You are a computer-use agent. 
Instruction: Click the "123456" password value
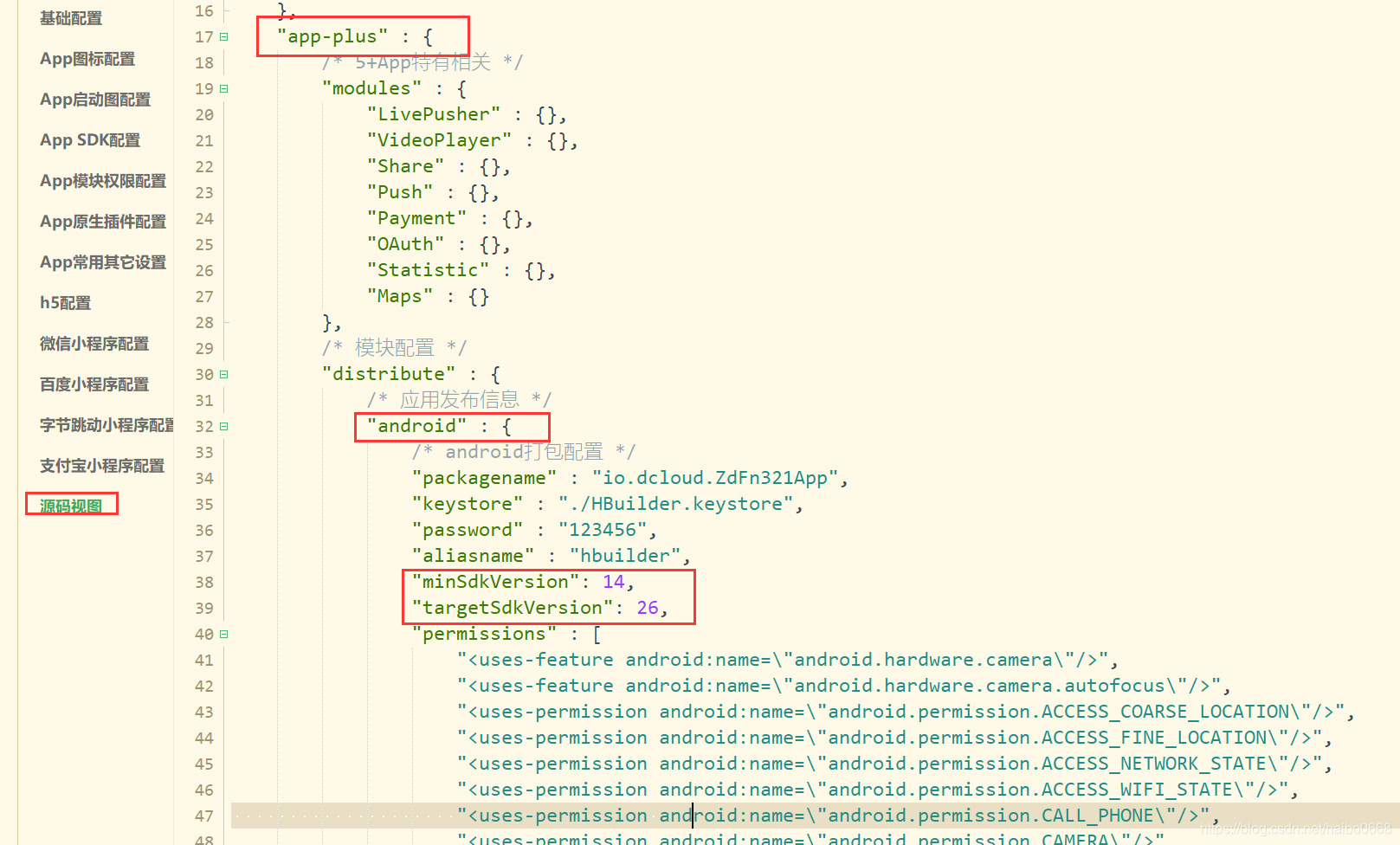603,530
